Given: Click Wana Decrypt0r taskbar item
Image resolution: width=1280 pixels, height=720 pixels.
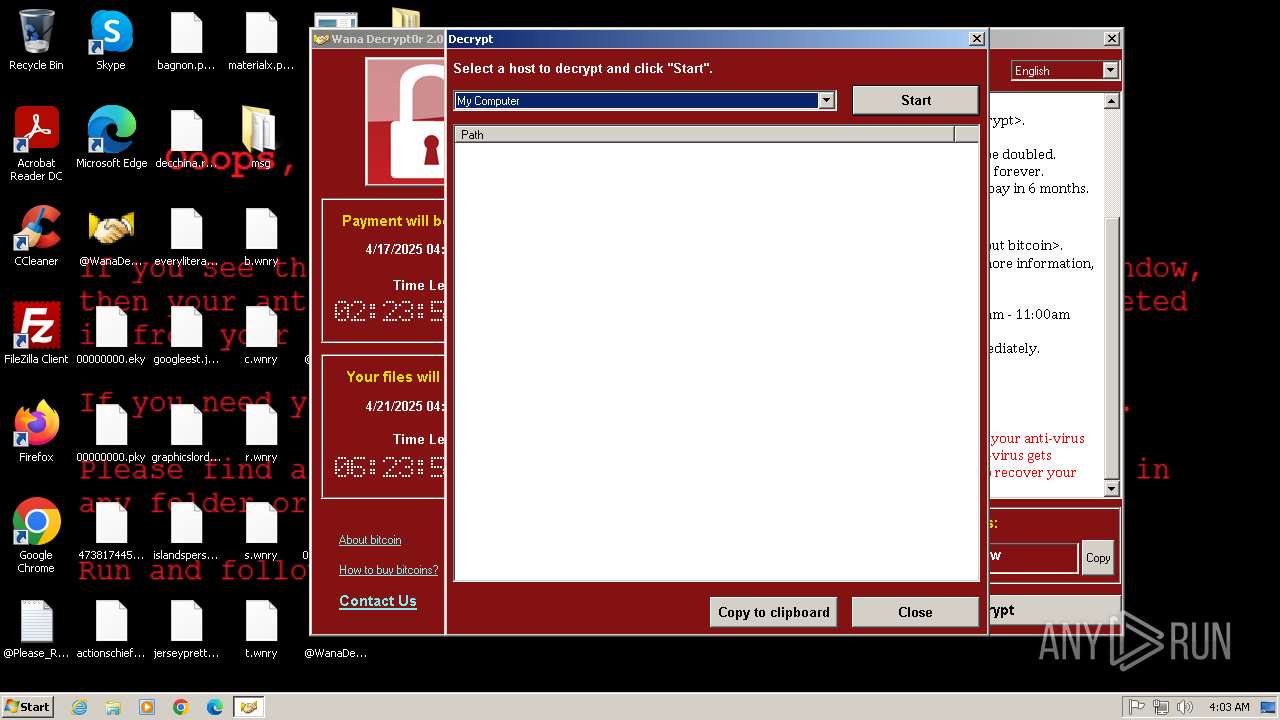Looking at the screenshot, I should coord(249,707).
